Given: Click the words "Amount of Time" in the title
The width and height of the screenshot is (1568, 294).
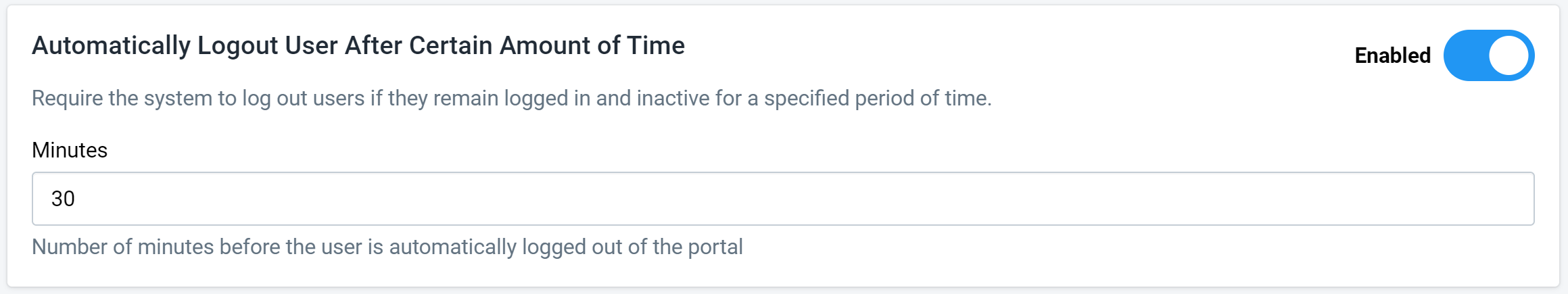Looking at the screenshot, I should [x=592, y=45].
